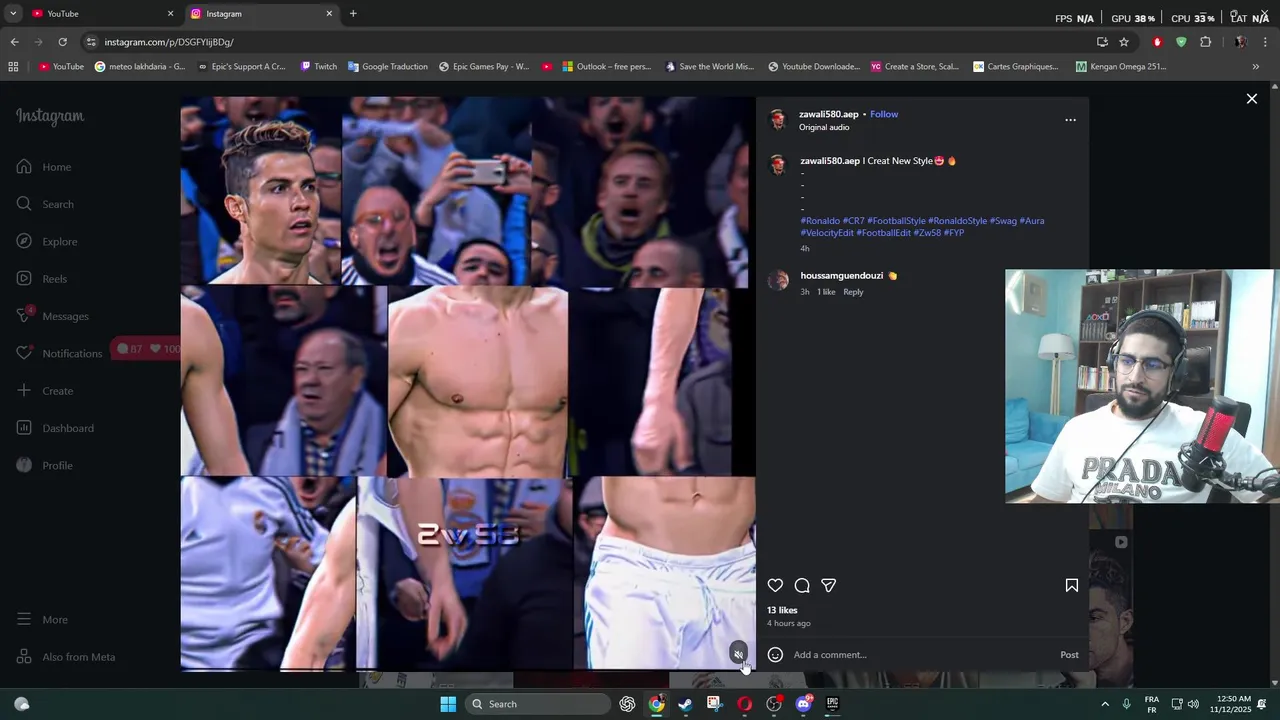Image resolution: width=1280 pixels, height=720 pixels.
Task: Share the post with the paper plane icon
Action: coord(828,585)
